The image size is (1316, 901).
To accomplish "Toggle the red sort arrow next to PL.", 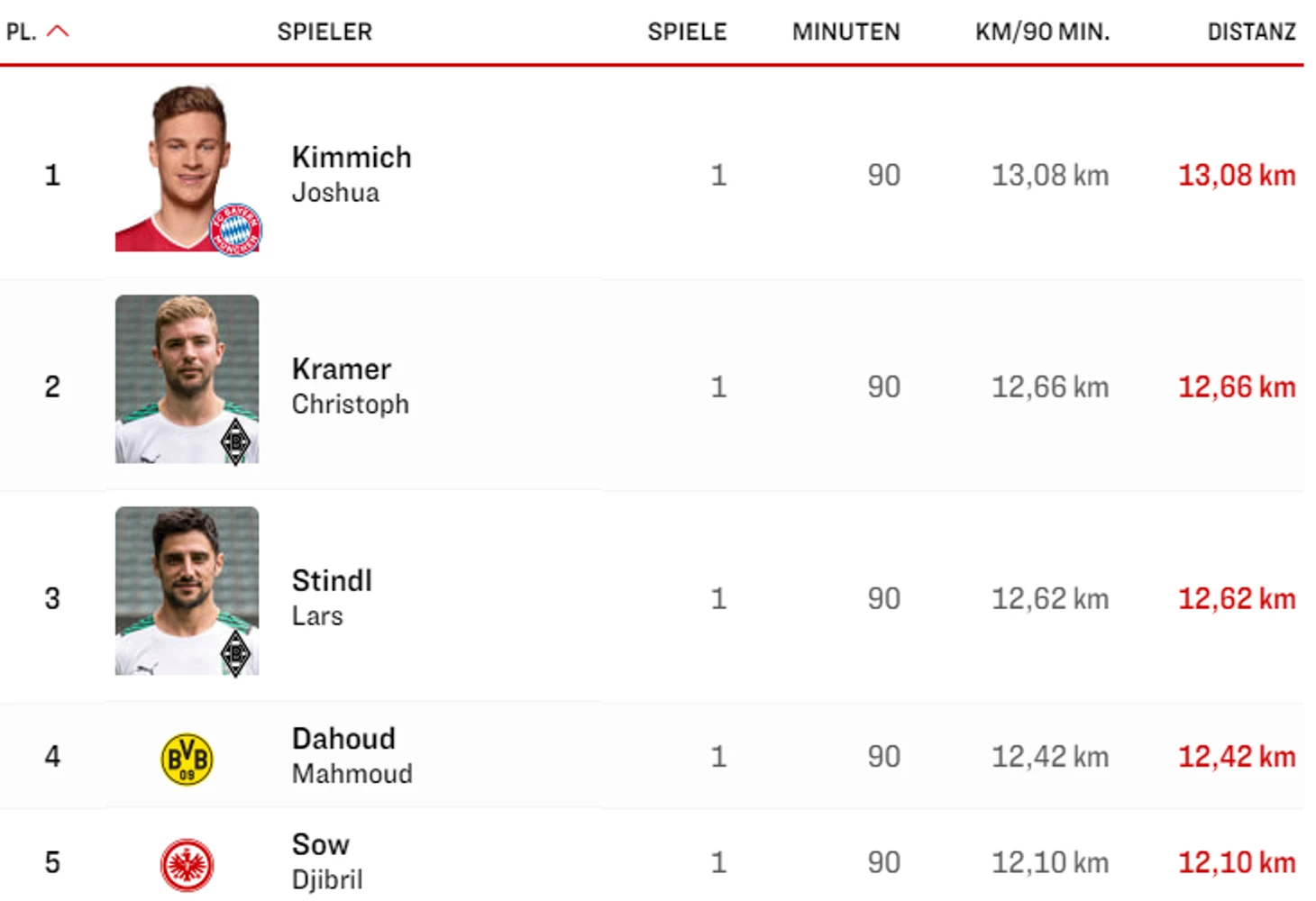I will pos(58,32).
